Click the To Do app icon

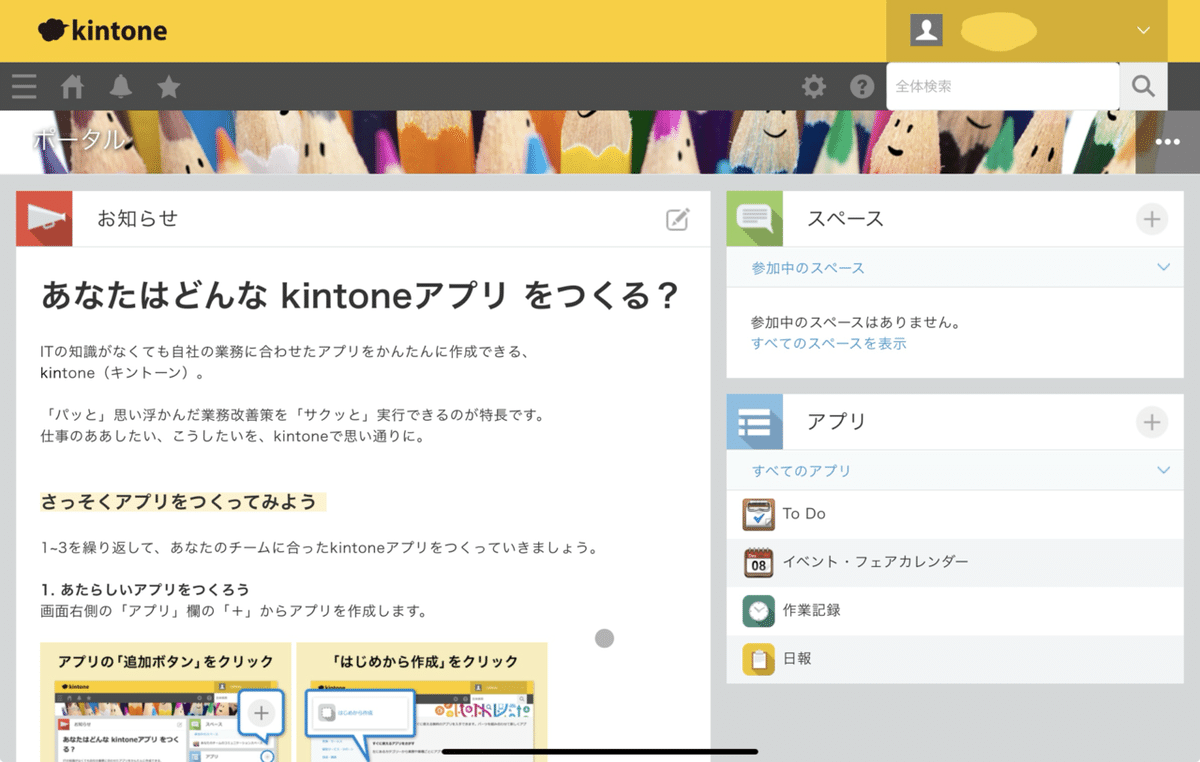point(759,514)
